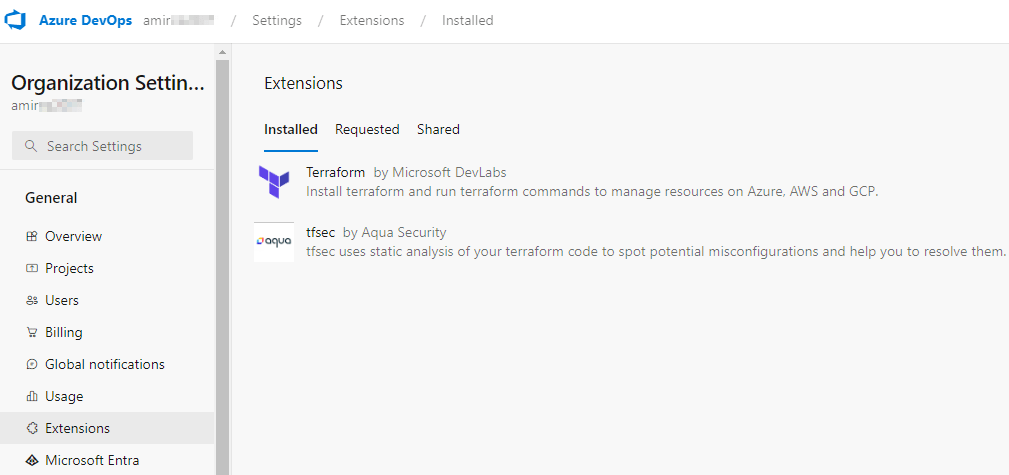This screenshot has height=475, width=1009.
Task: Open the Terraform extension title link
Action: click(x=335, y=172)
